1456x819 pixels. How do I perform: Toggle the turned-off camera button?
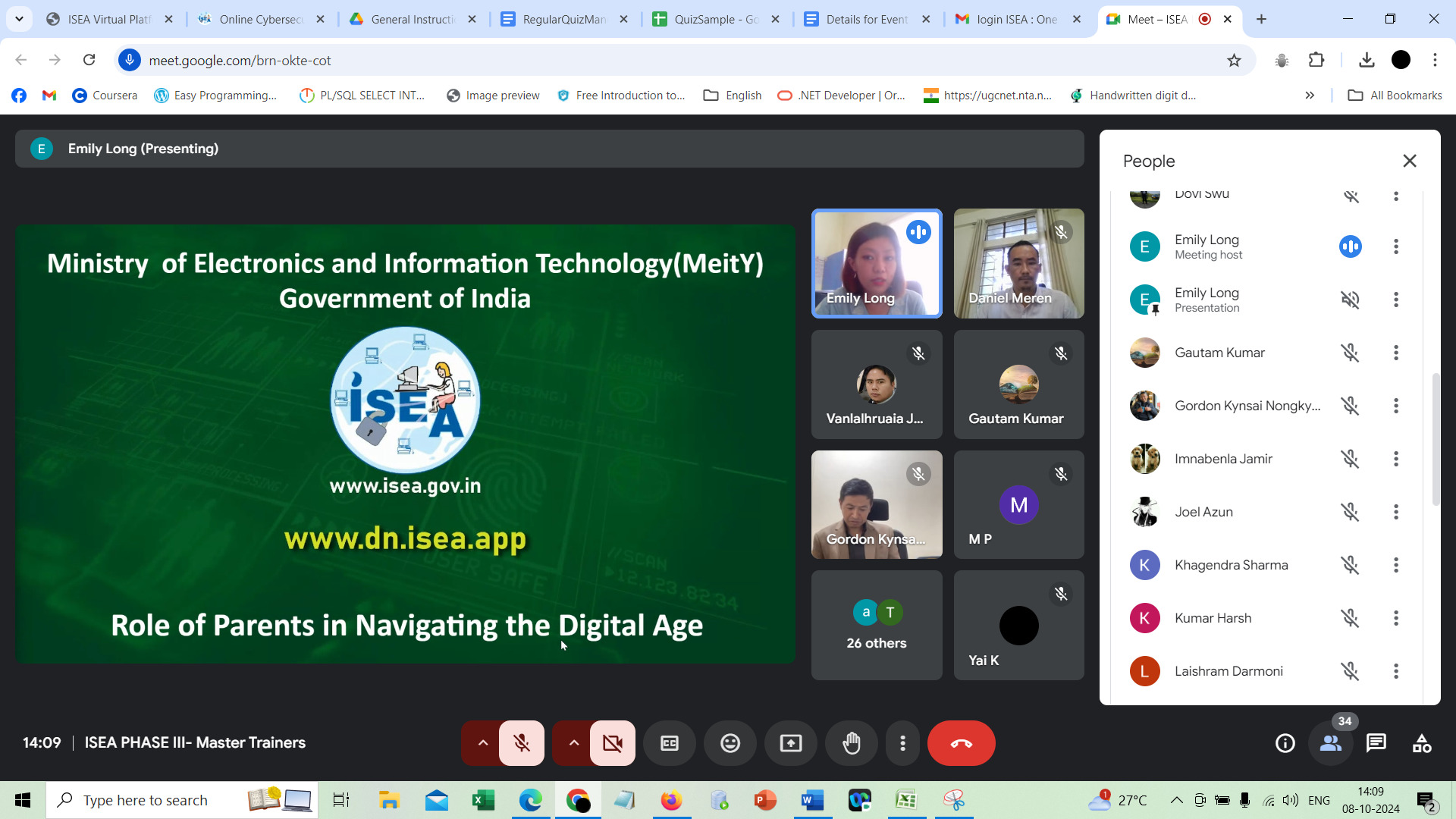point(613,743)
